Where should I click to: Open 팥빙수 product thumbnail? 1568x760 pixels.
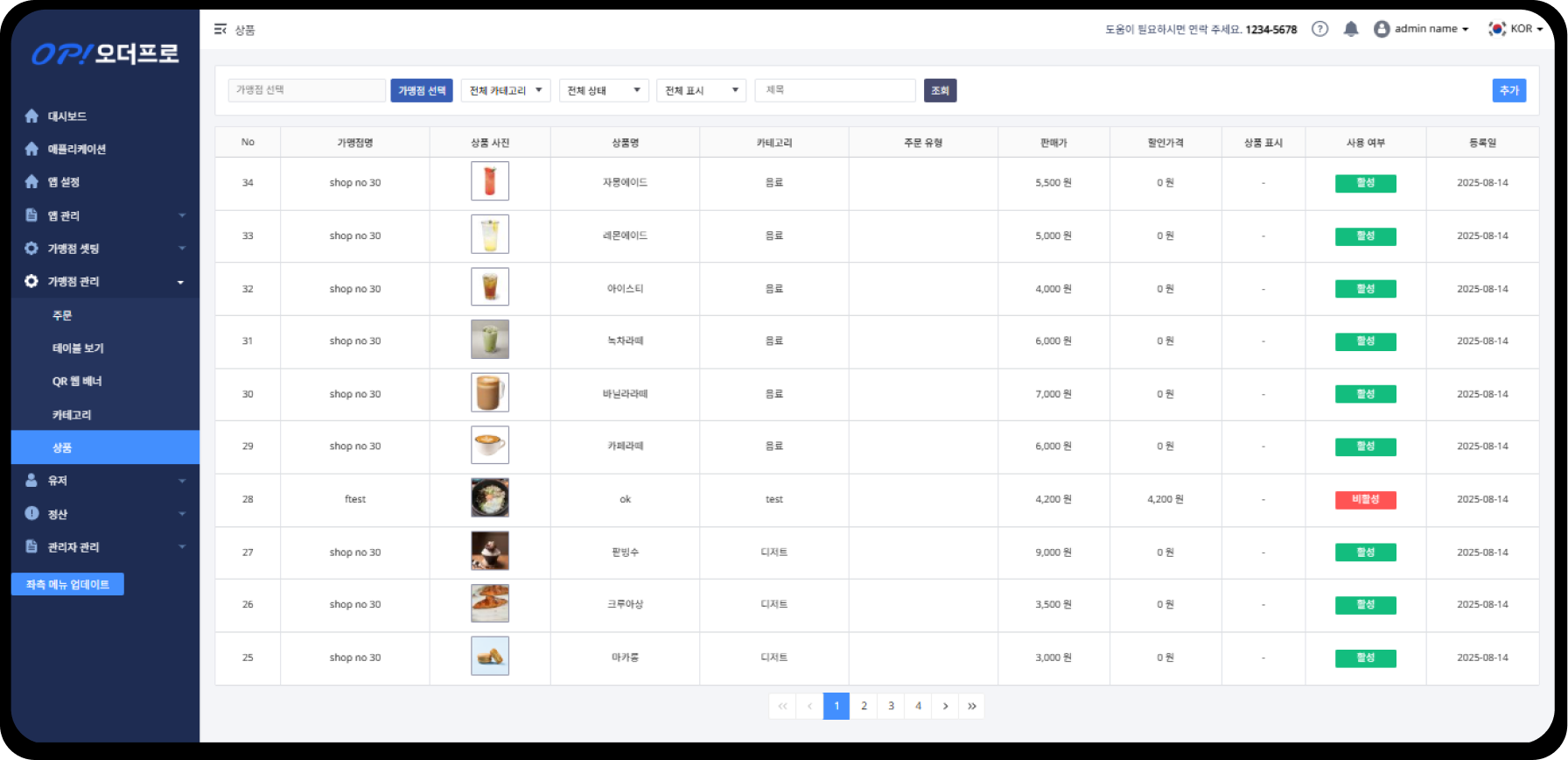coord(490,551)
